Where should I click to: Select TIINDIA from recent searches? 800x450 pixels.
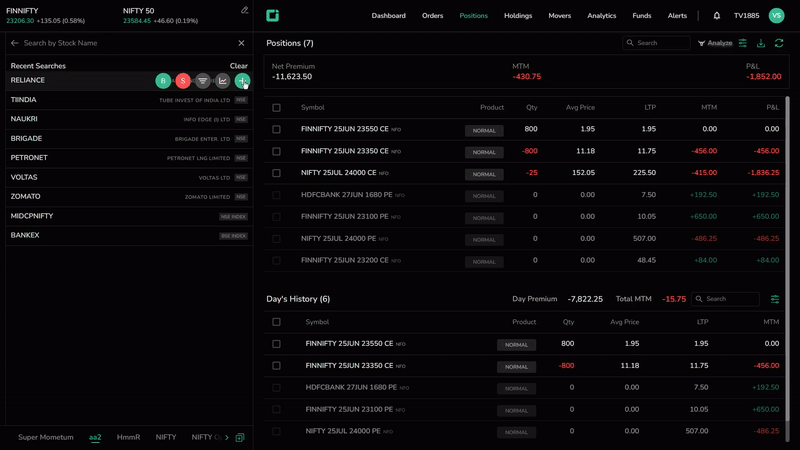pyautogui.click(x=129, y=100)
